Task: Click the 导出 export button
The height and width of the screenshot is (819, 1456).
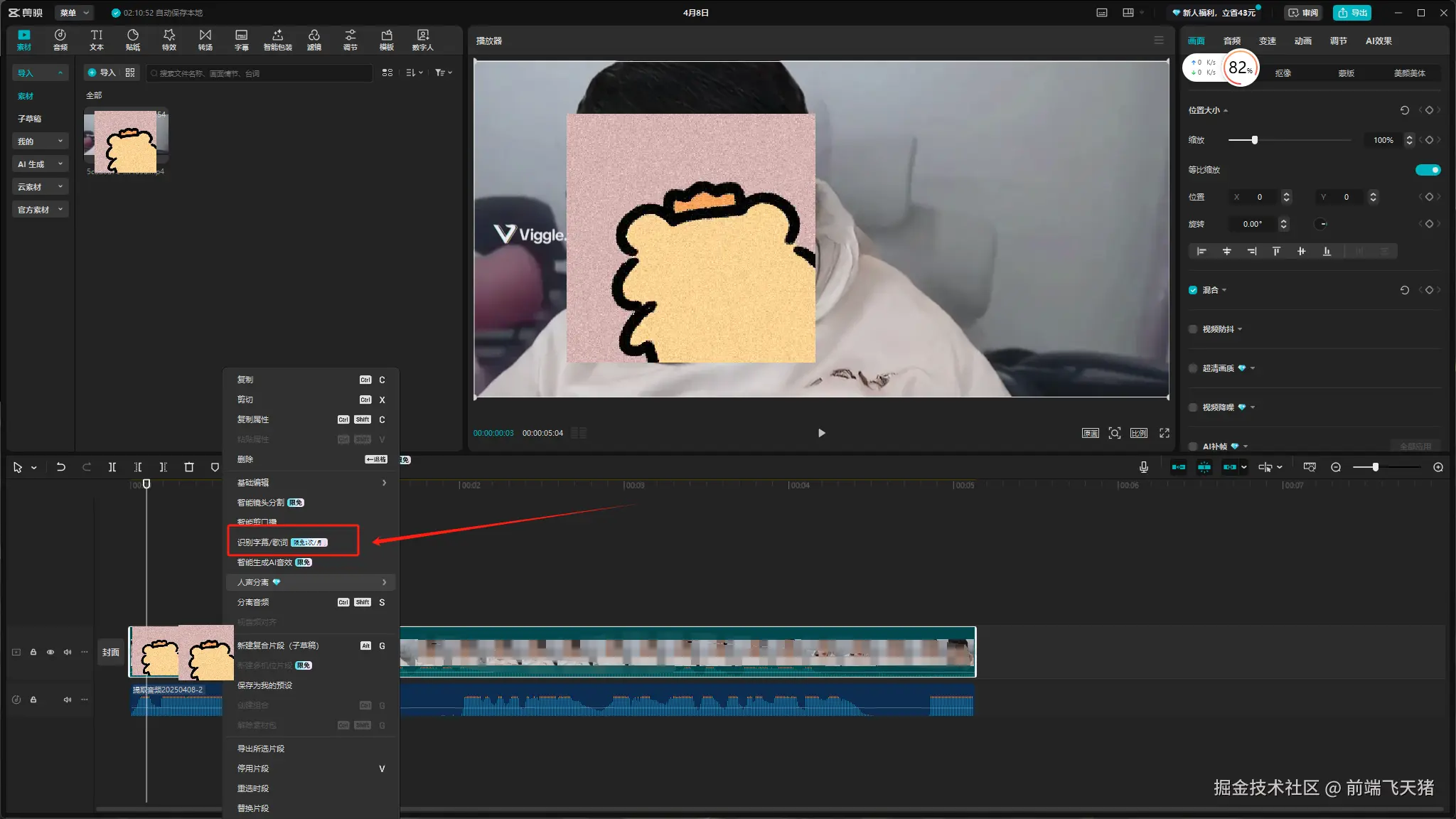Action: (1352, 13)
